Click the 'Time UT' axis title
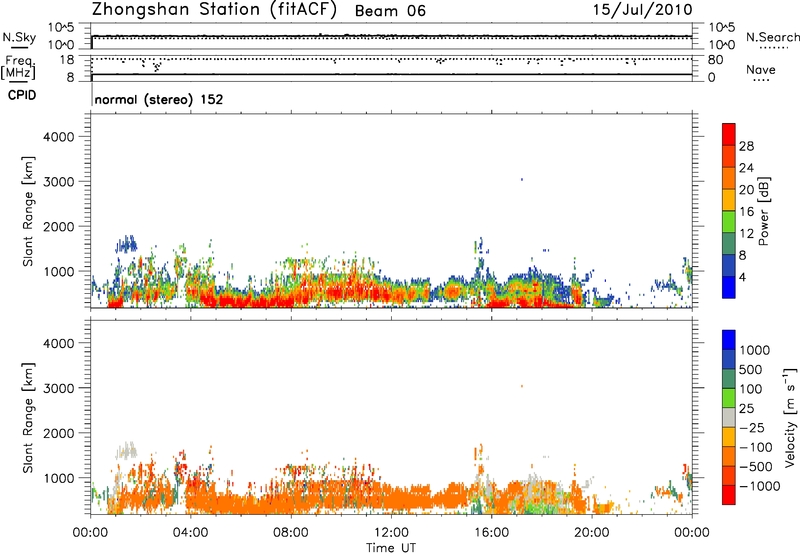The width and height of the screenshot is (800, 554). pos(391,547)
